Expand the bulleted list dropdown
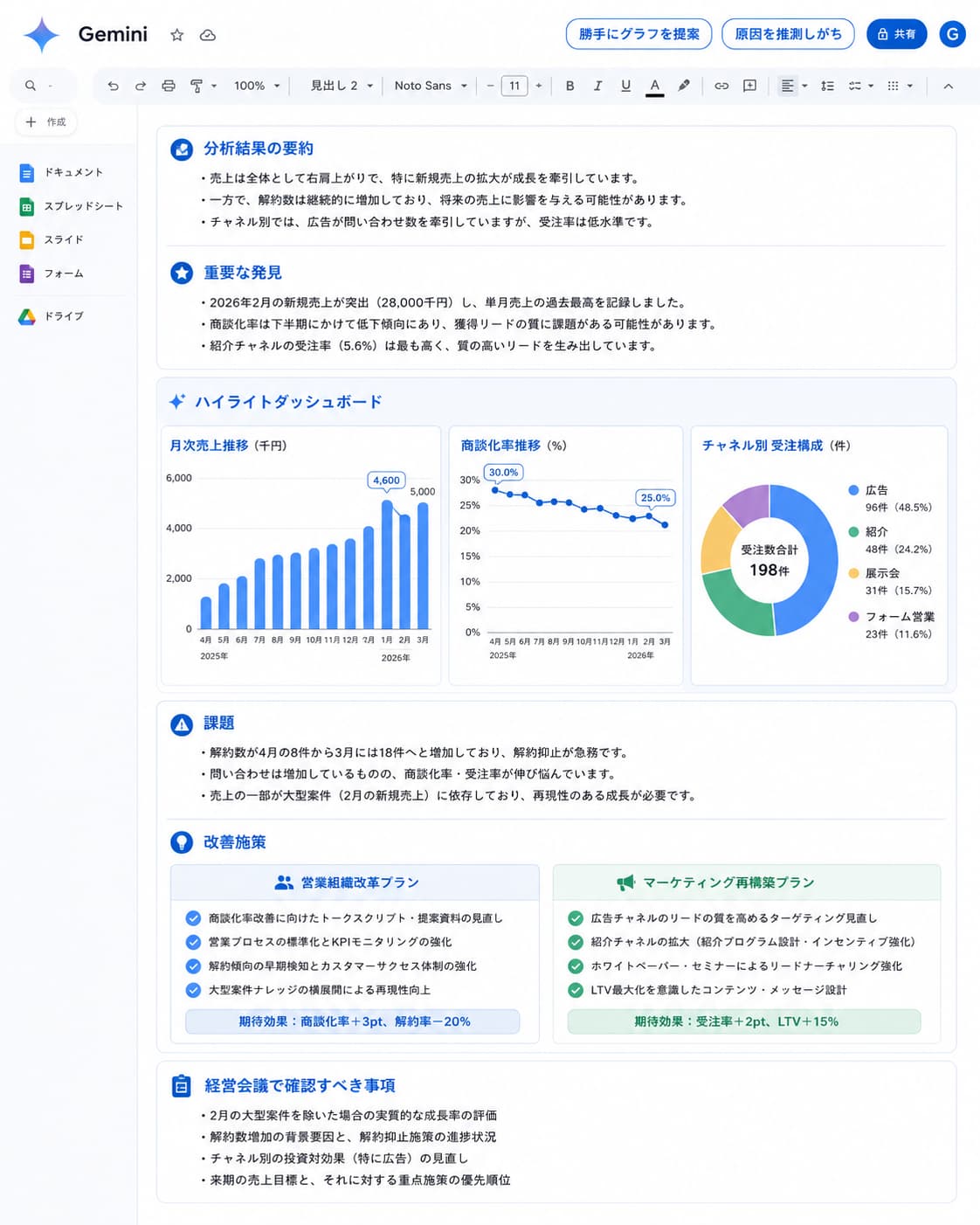 click(x=910, y=86)
